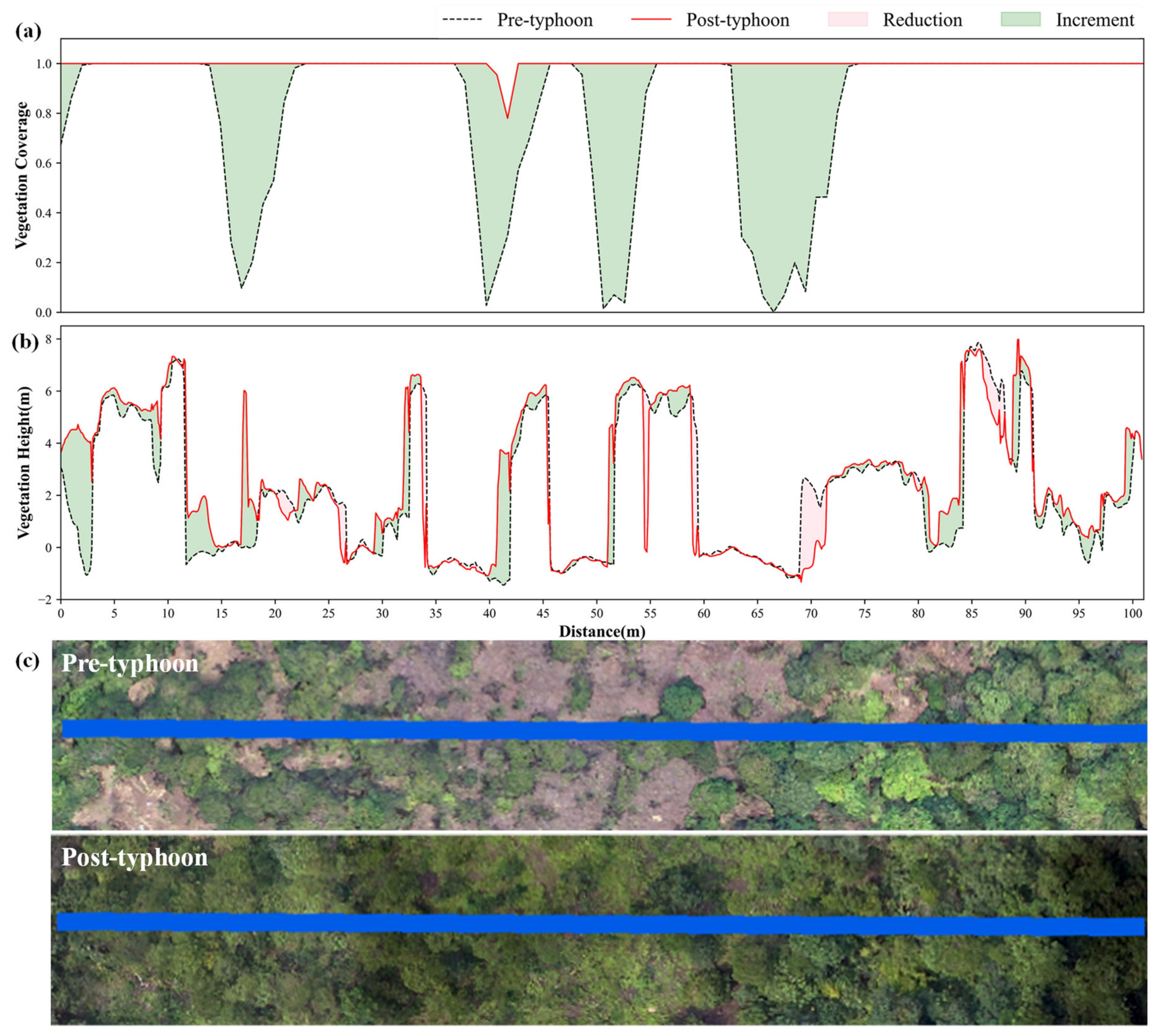Click the Increment legend label
Screen dimensions: 1161x1036
pos(1095,20)
